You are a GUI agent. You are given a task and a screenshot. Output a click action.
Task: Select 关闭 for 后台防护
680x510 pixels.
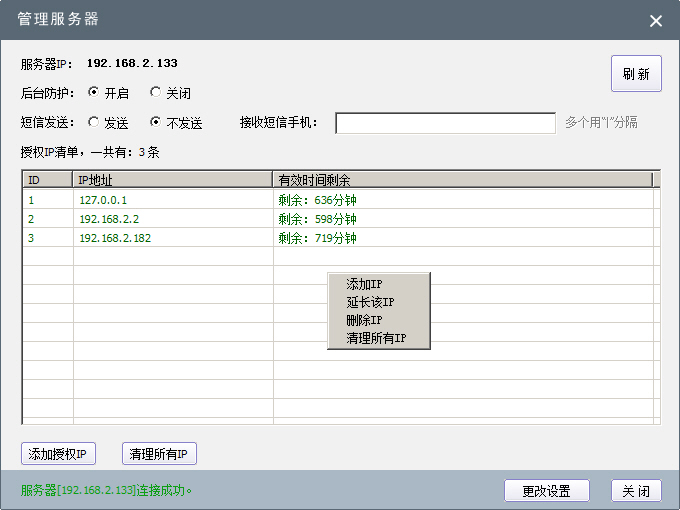(155, 93)
